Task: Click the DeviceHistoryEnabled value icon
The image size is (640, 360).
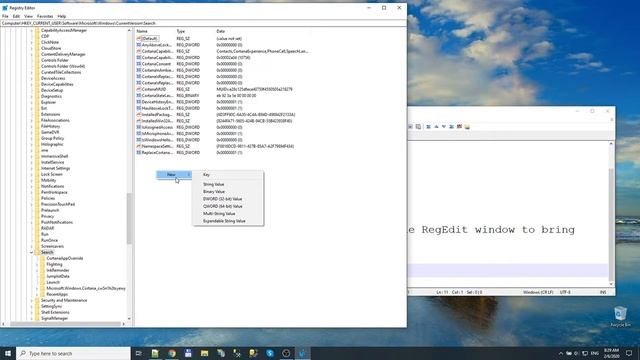Action: pos(139,102)
